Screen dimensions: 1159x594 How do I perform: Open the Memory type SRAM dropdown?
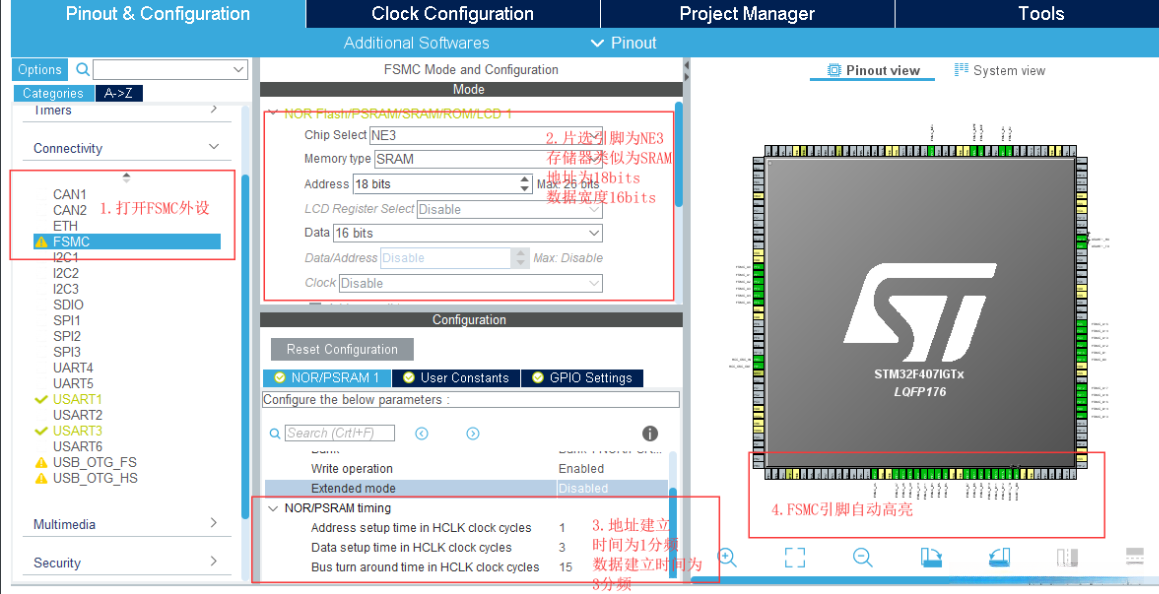click(x=488, y=159)
